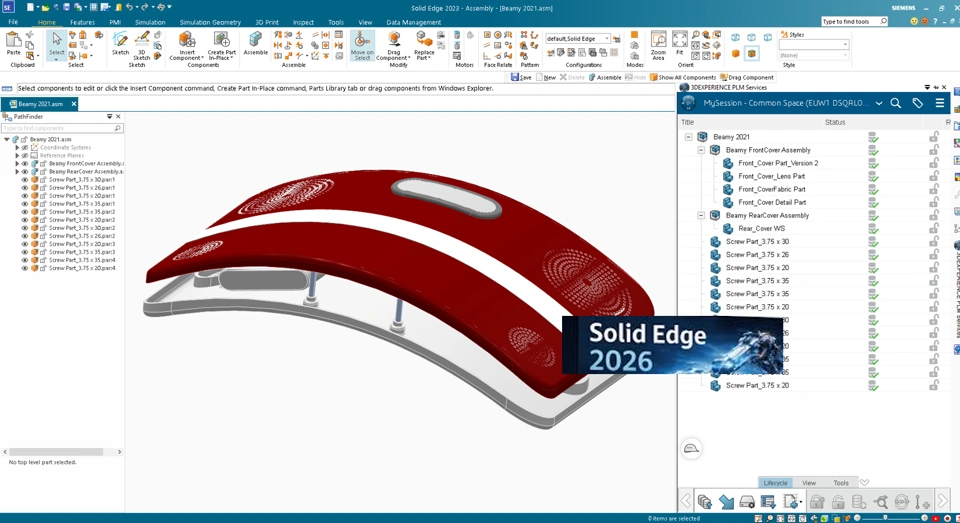Click the helmet assistant icon
Screen dimensions: 960x523
[x=691, y=448]
